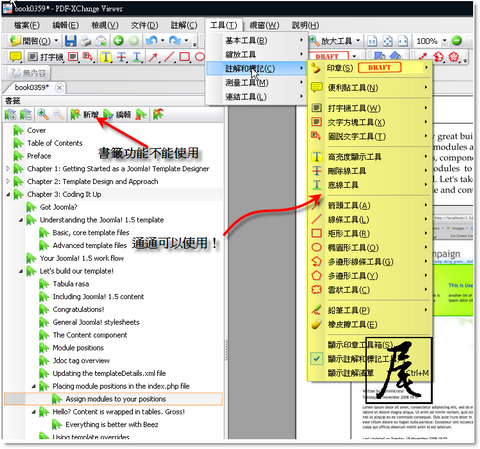
Task: Expand Chapter 1 Getting Started bookmark
Action: coord(8,169)
